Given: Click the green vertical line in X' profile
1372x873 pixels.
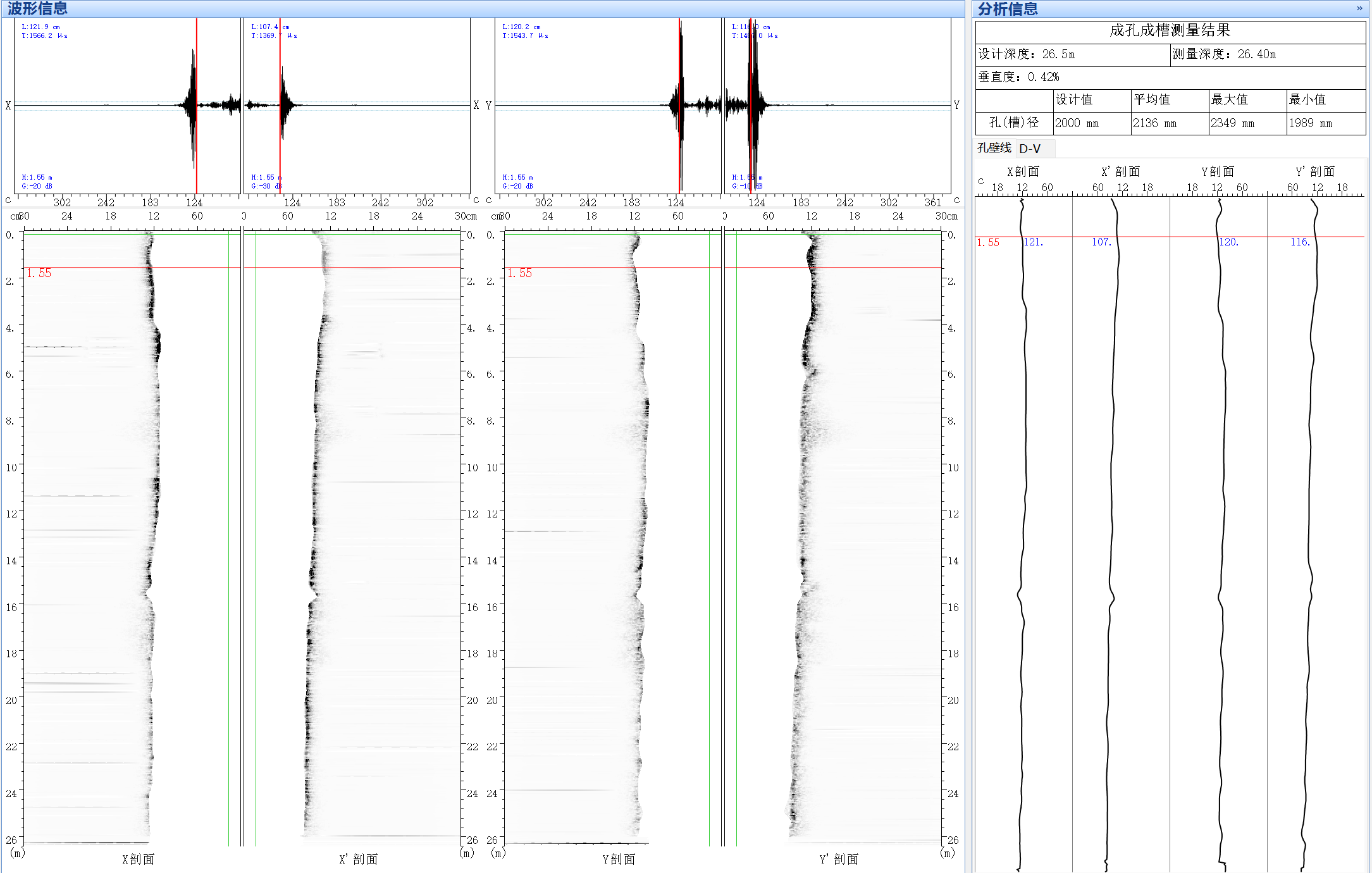Looking at the screenshot, I should (x=256, y=539).
